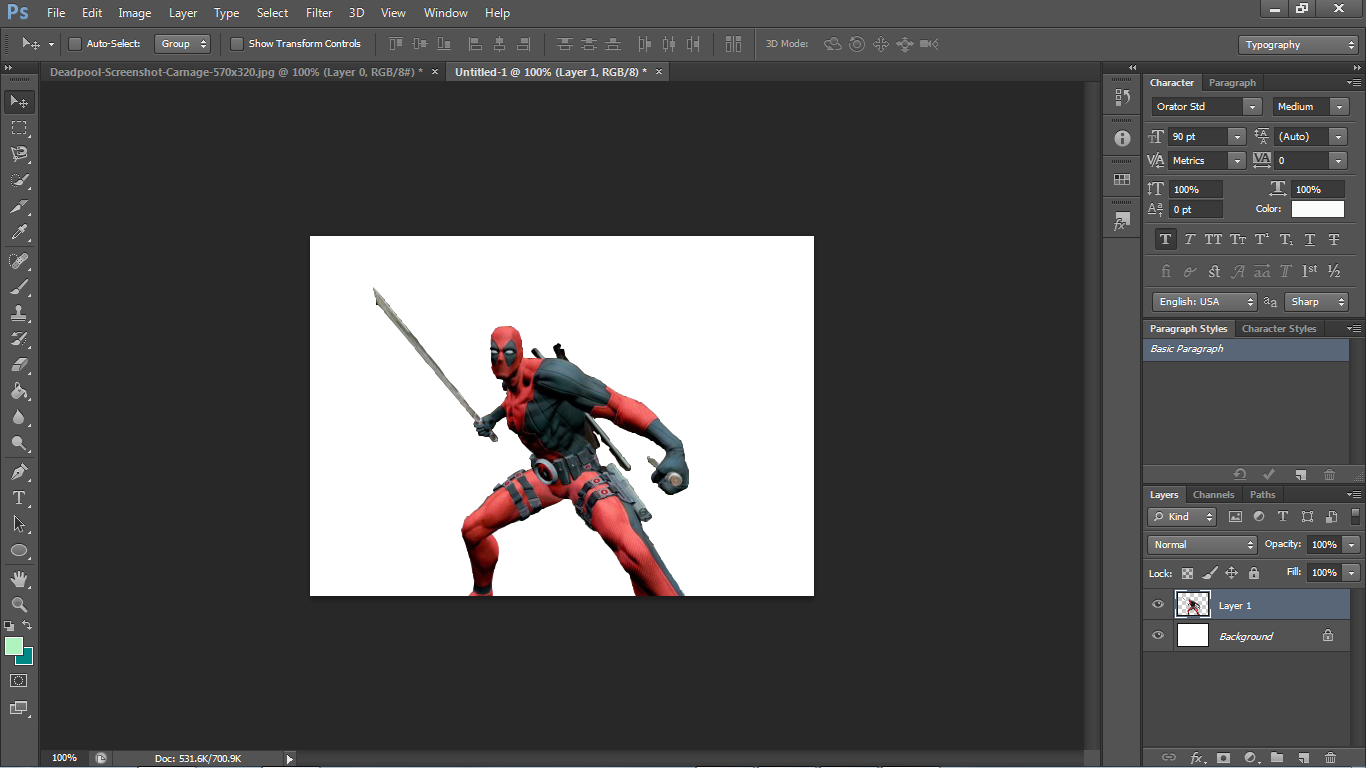Open the English: USA language dropdown
The height and width of the screenshot is (768, 1366).
click(1204, 302)
